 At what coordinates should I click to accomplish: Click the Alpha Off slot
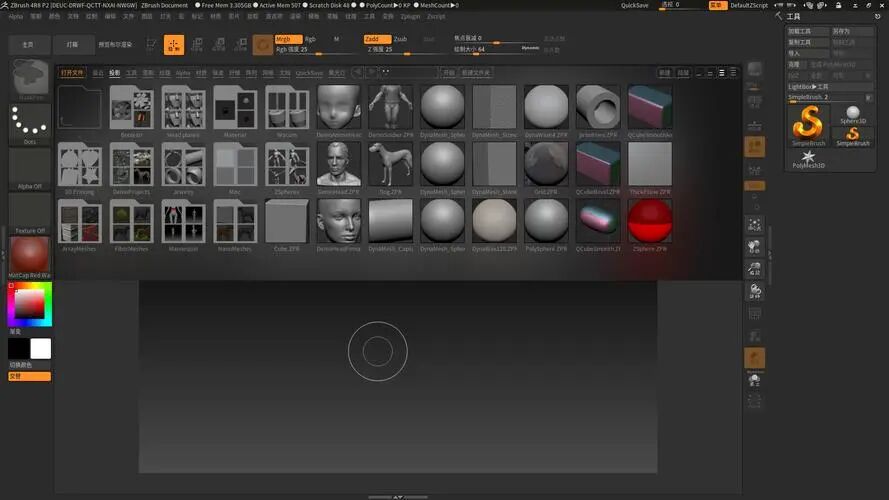(x=29, y=169)
